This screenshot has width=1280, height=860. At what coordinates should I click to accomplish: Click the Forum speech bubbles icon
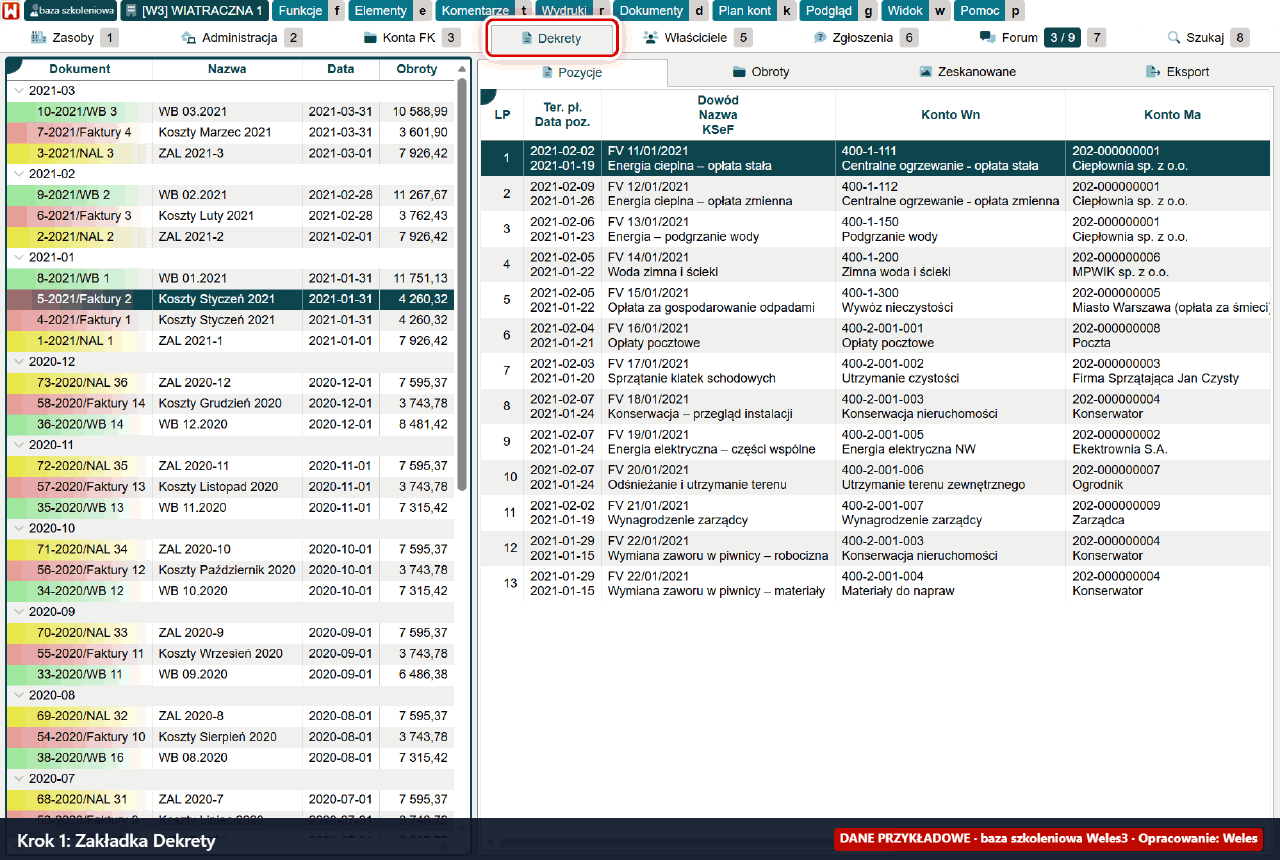pyautogui.click(x=987, y=38)
